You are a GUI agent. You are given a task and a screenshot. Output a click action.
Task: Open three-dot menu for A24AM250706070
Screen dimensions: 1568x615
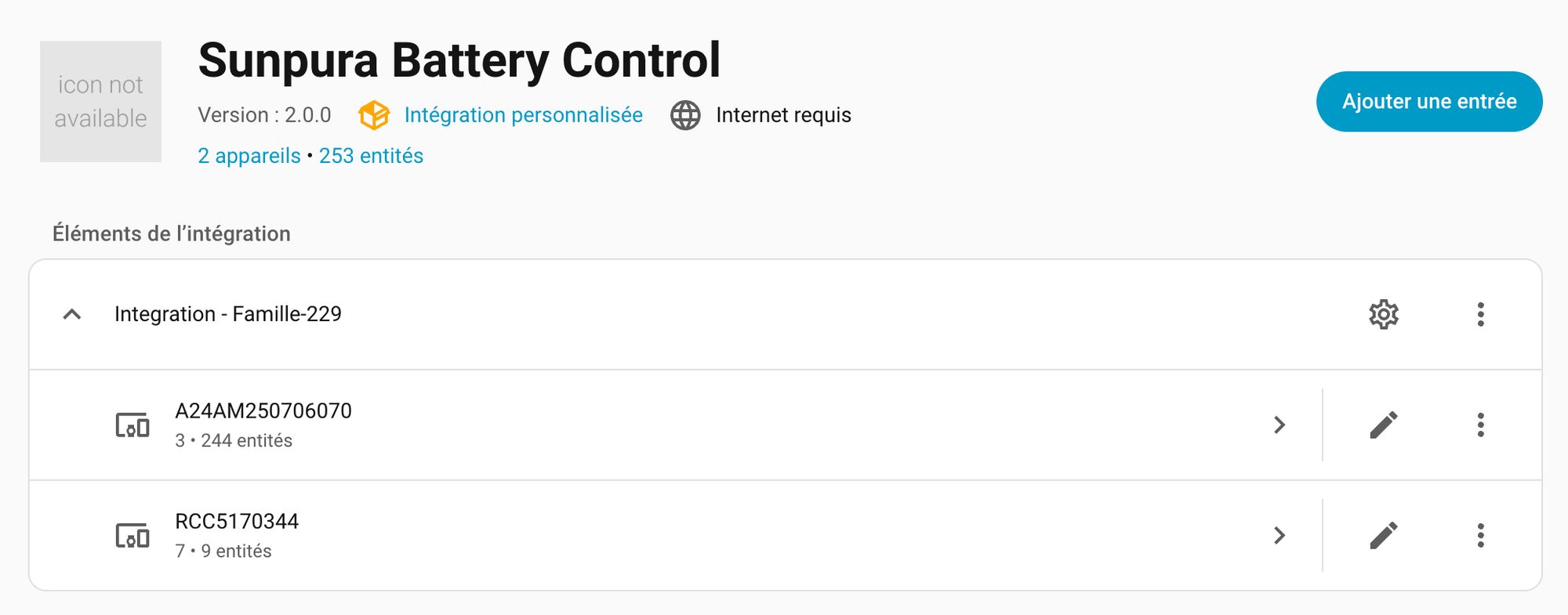[1480, 425]
